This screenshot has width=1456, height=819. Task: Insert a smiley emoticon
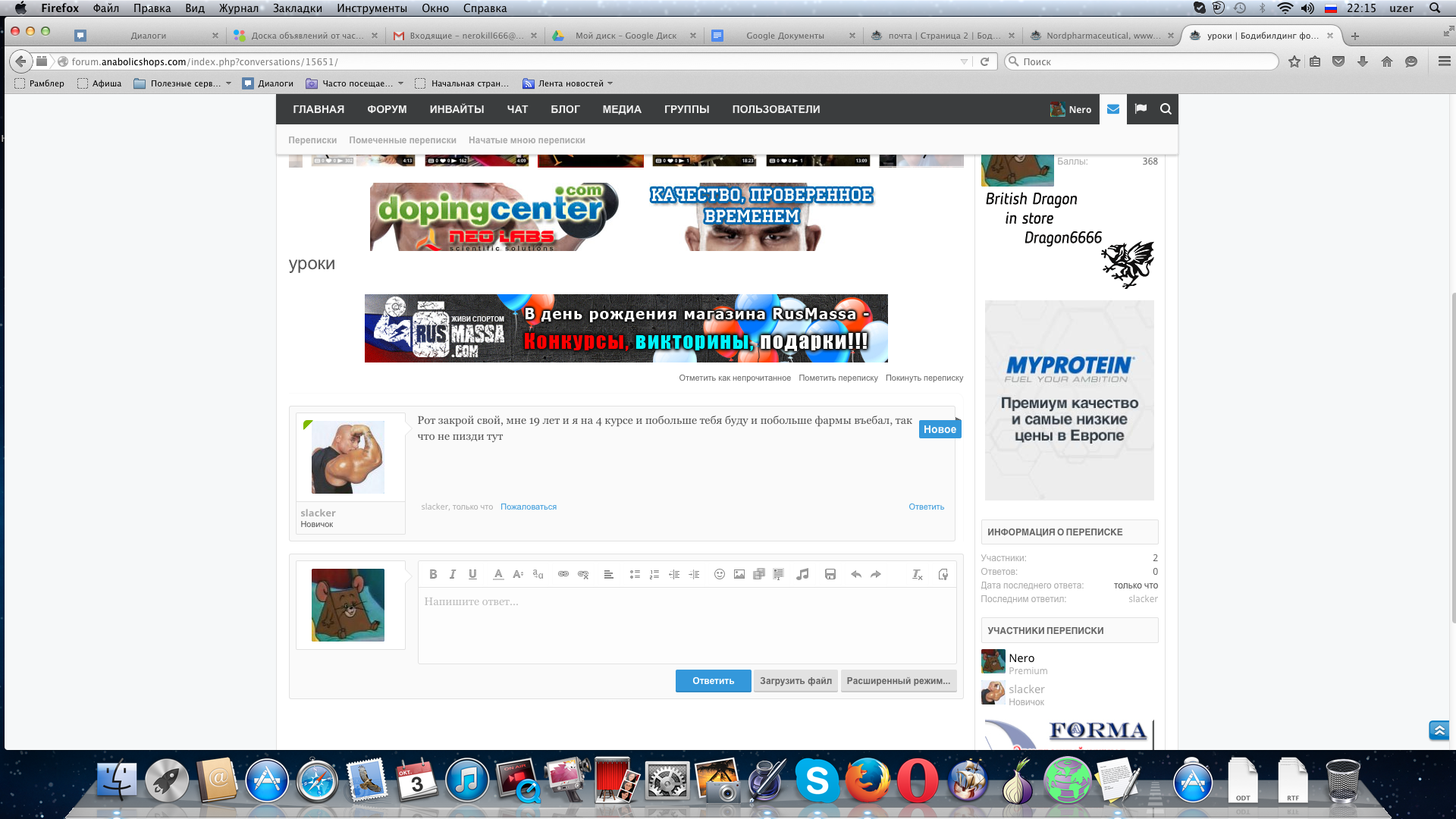(720, 574)
